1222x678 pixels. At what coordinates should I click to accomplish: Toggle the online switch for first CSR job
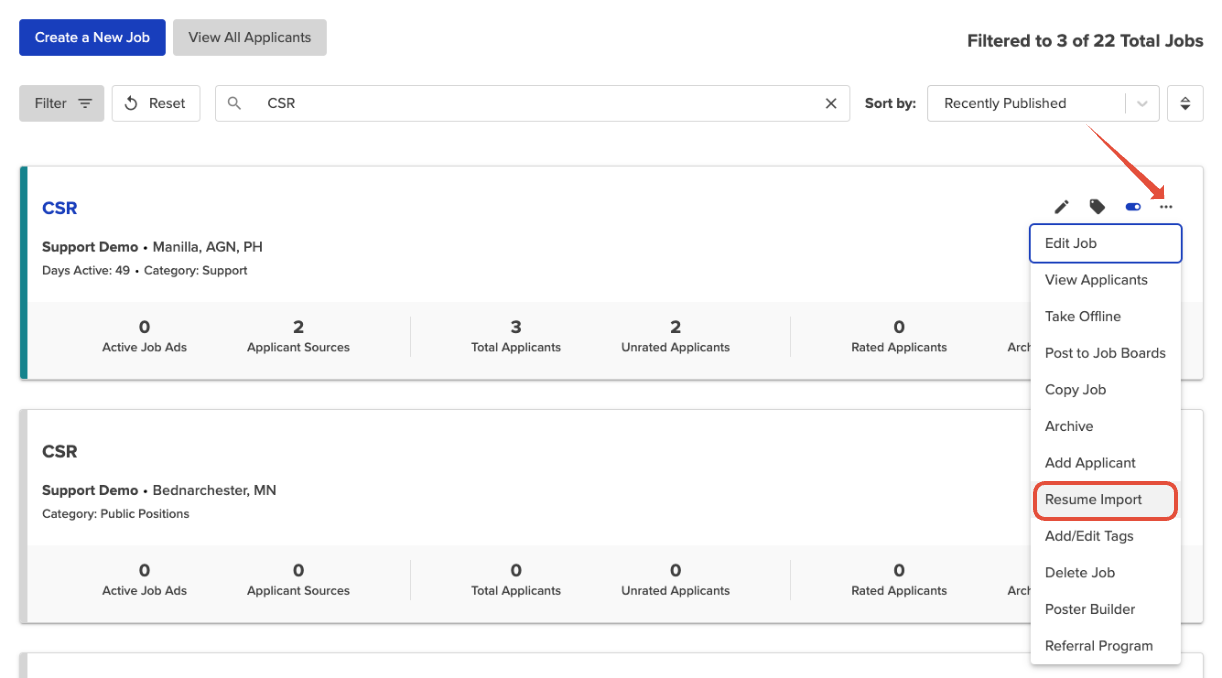click(1133, 207)
